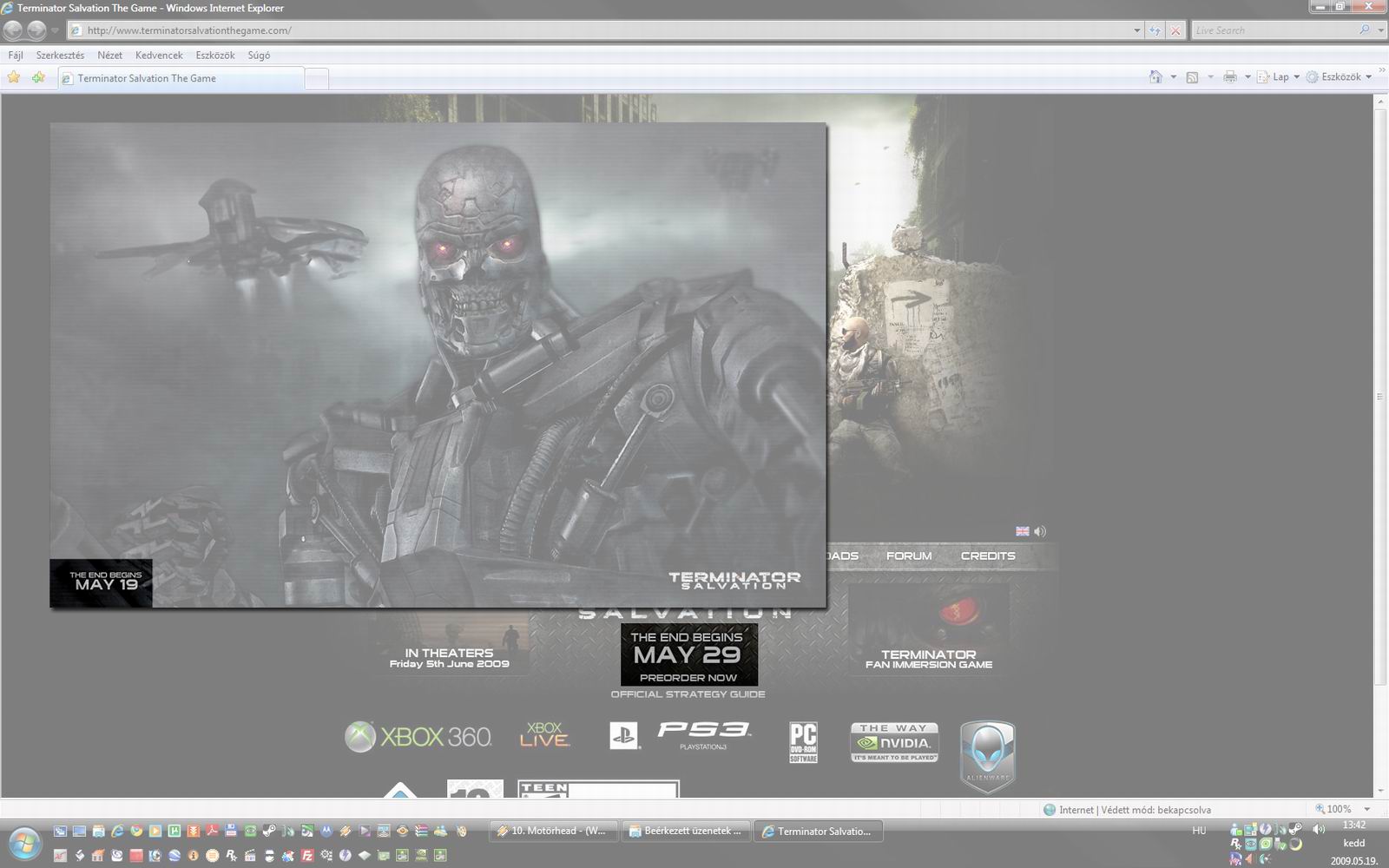Screen dimensions: 1389x868
Task: Open the Szerkesztés menu
Action: [60, 55]
